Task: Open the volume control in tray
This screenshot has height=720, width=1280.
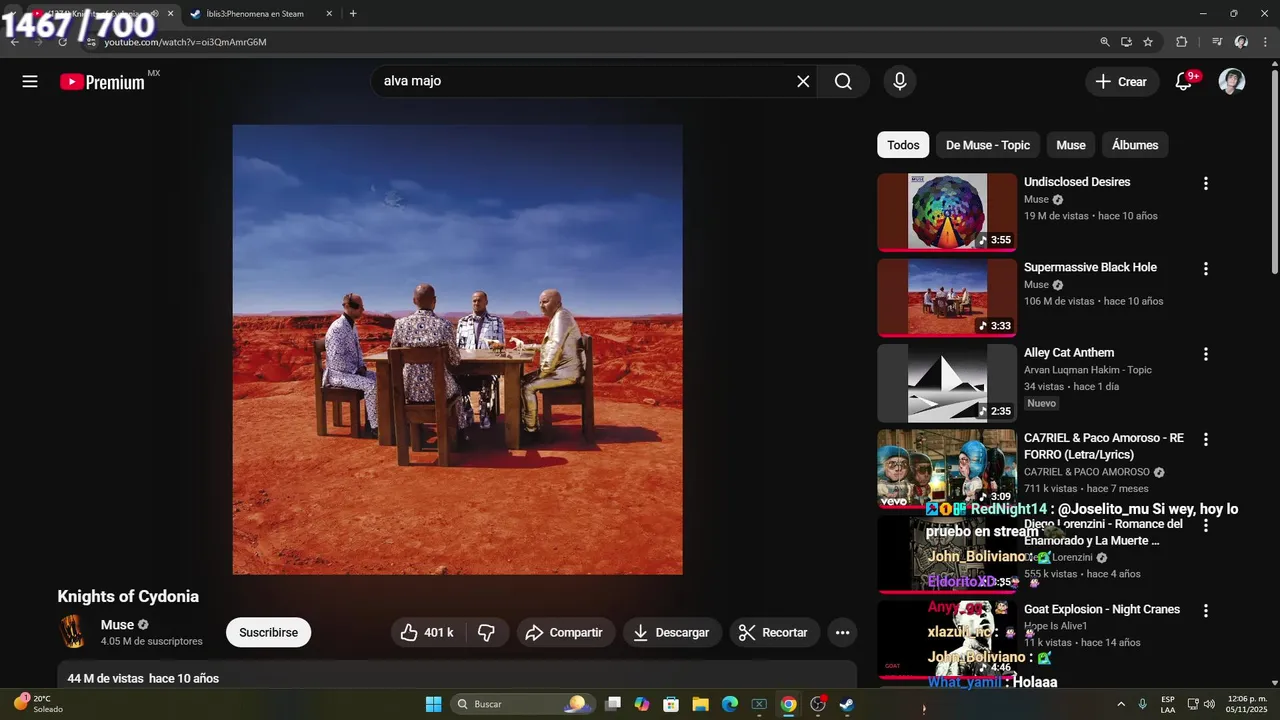Action: tap(1210, 704)
